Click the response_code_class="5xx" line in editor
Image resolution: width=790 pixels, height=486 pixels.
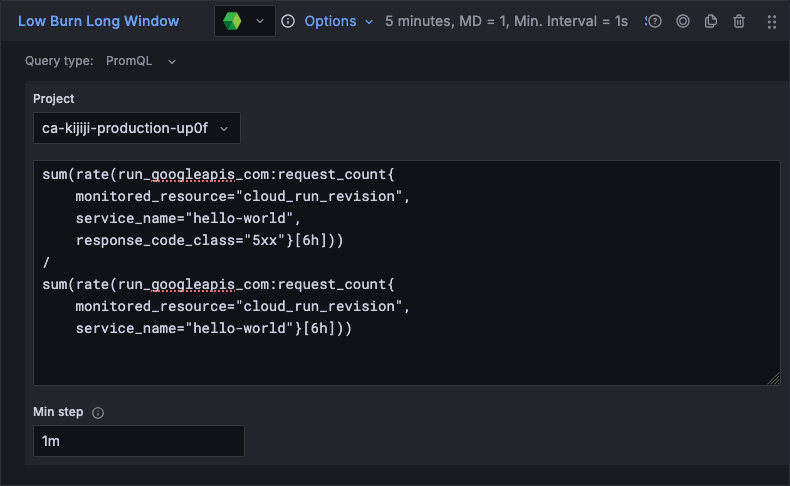216,241
